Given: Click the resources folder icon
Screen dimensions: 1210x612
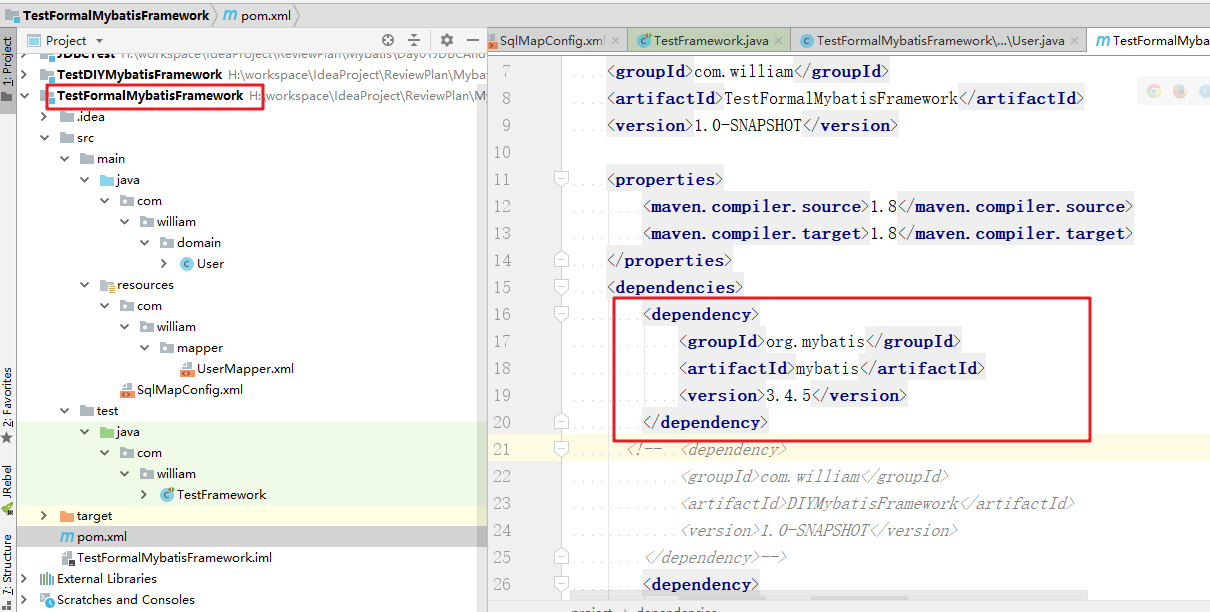Looking at the screenshot, I should click(x=107, y=285).
